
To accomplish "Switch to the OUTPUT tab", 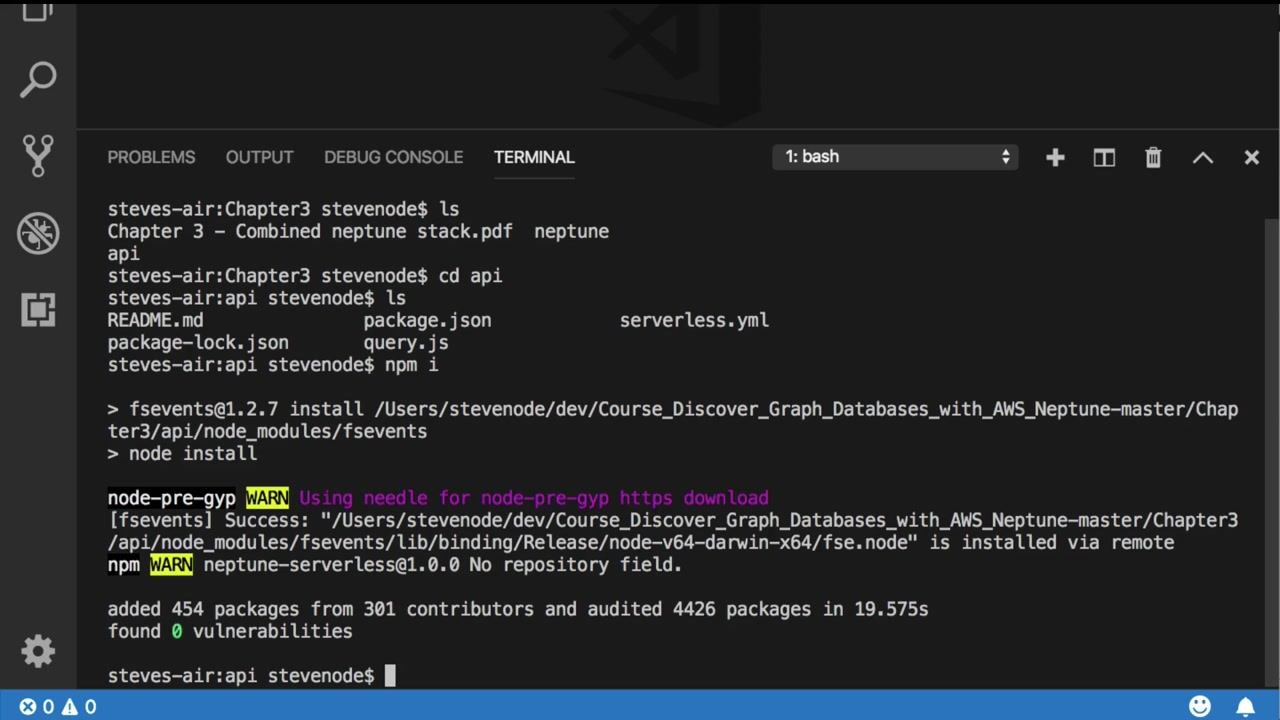I will 259,157.
